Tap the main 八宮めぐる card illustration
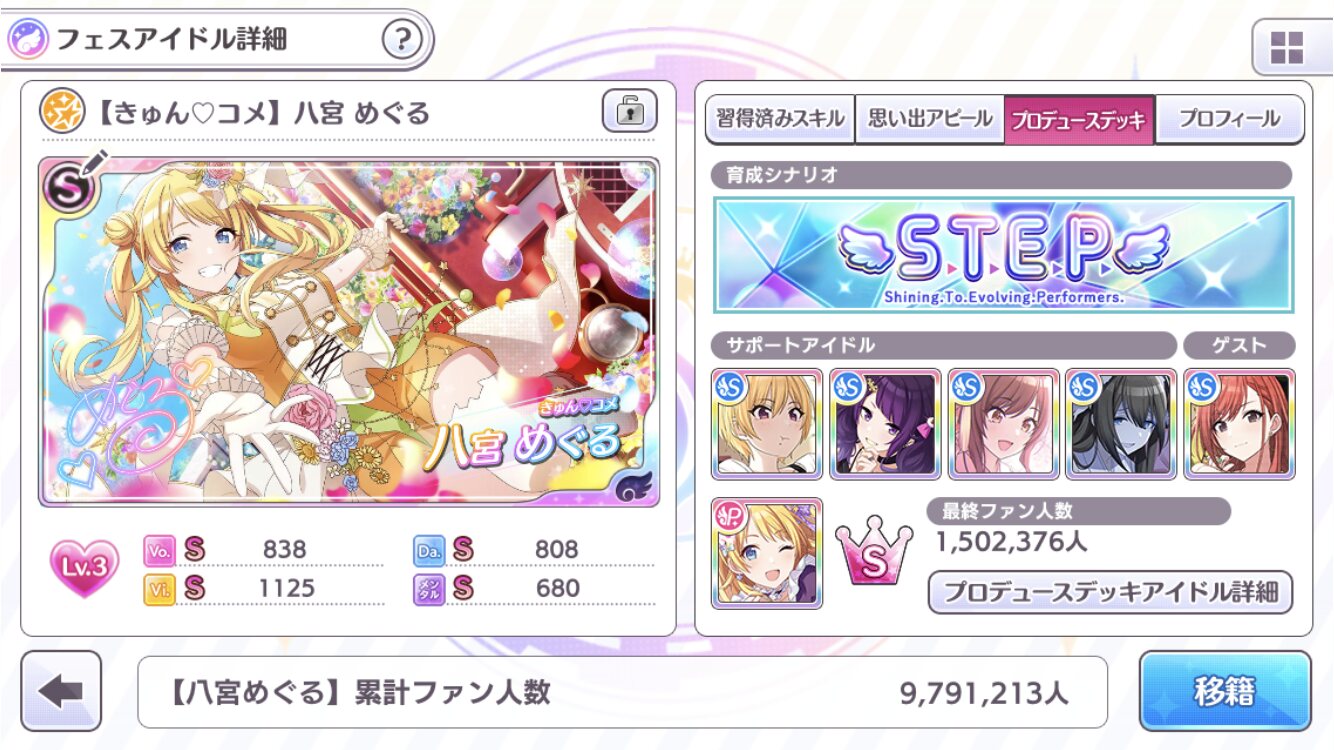Screen dimensions: 1334x750 click(x=349, y=332)
